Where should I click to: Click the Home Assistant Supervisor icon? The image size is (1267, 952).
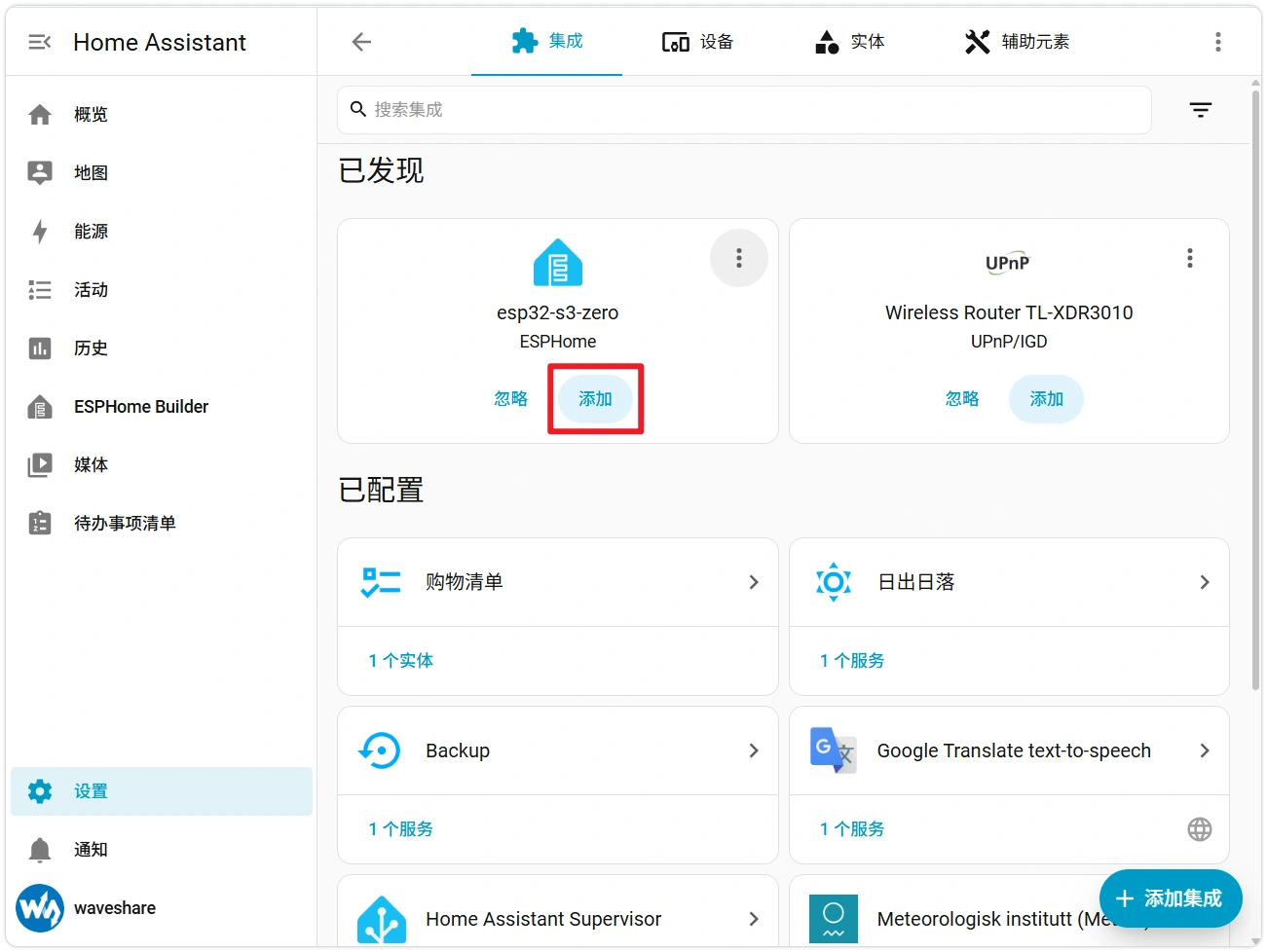(x=382, y=920)
